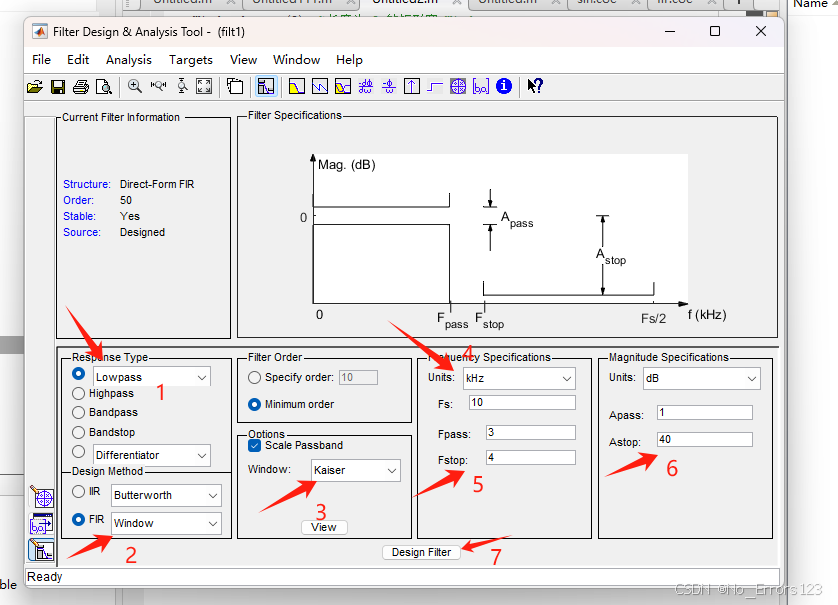
Task: Select the Zoom In tool
Action: [x=134, y=86]
